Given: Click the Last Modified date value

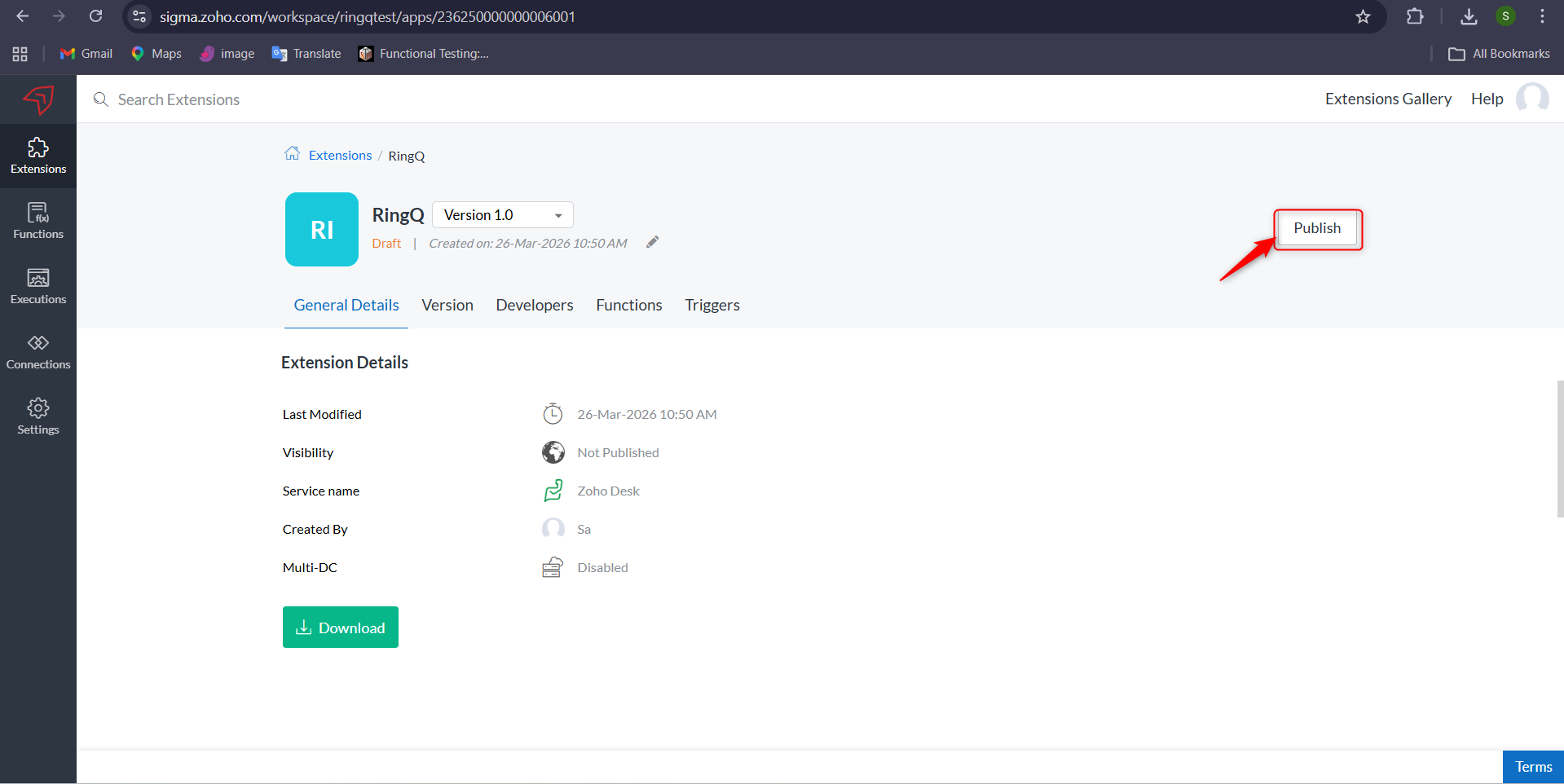Looking at the screenshot, I should (647, 414).
